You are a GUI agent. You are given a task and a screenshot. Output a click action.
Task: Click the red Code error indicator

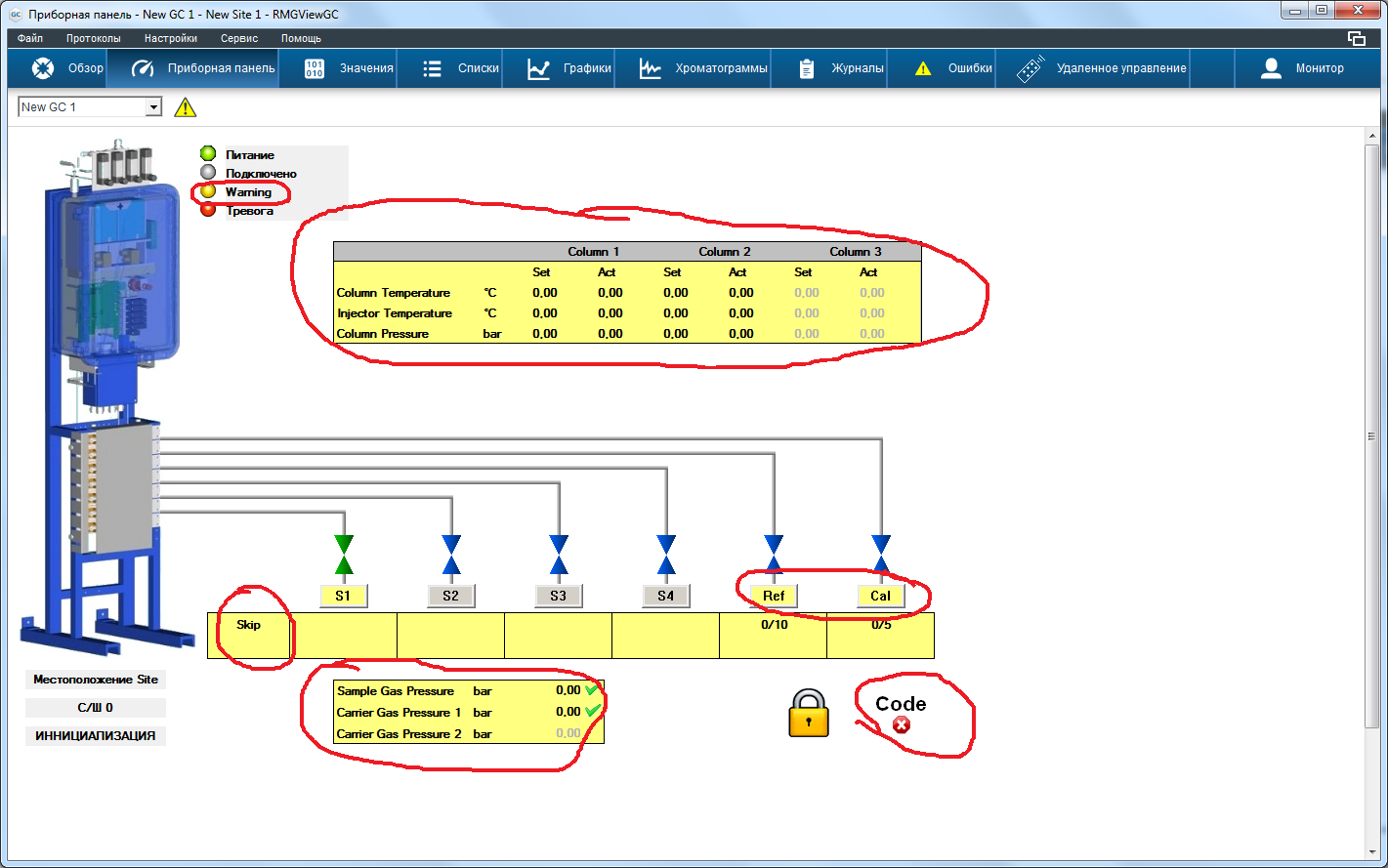pos(901,724)
